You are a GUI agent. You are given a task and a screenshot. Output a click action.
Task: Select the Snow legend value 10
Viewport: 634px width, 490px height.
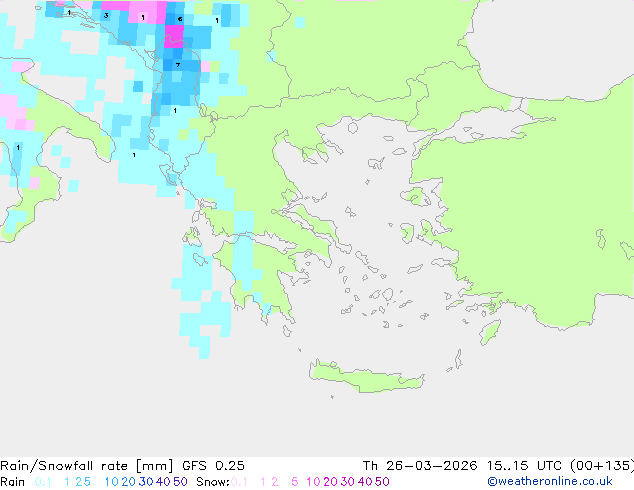point(313,482)
